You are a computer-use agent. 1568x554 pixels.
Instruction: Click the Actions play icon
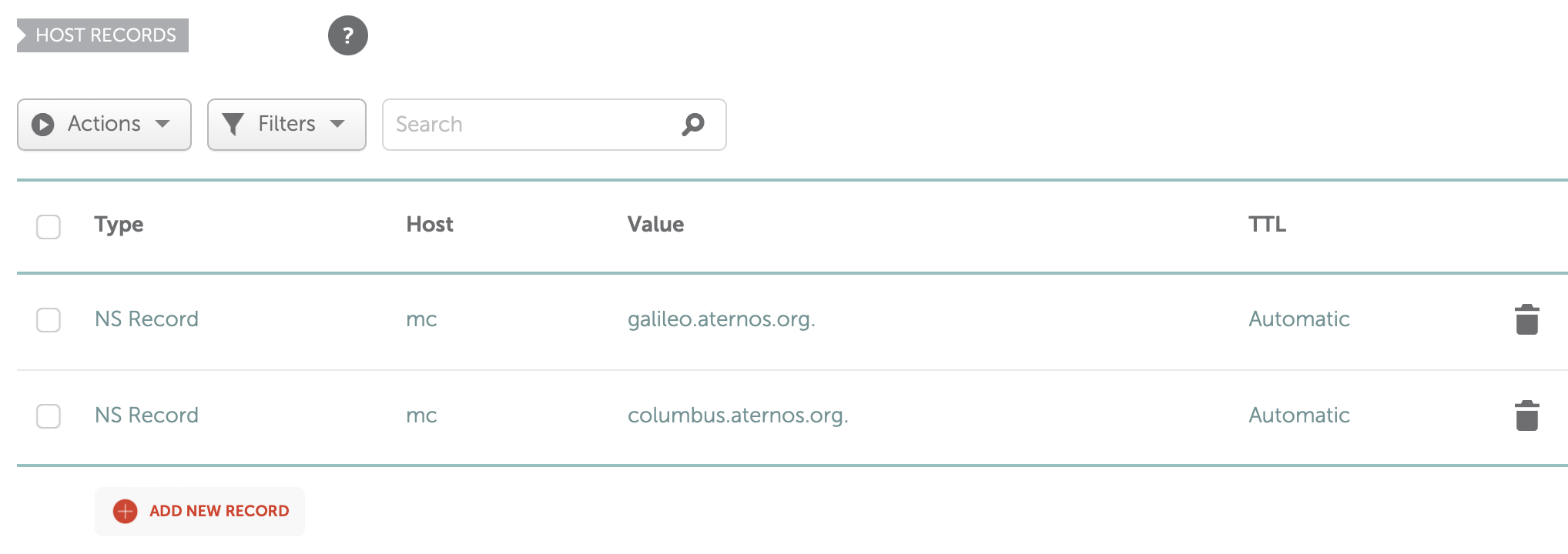(x=43, y=124)
